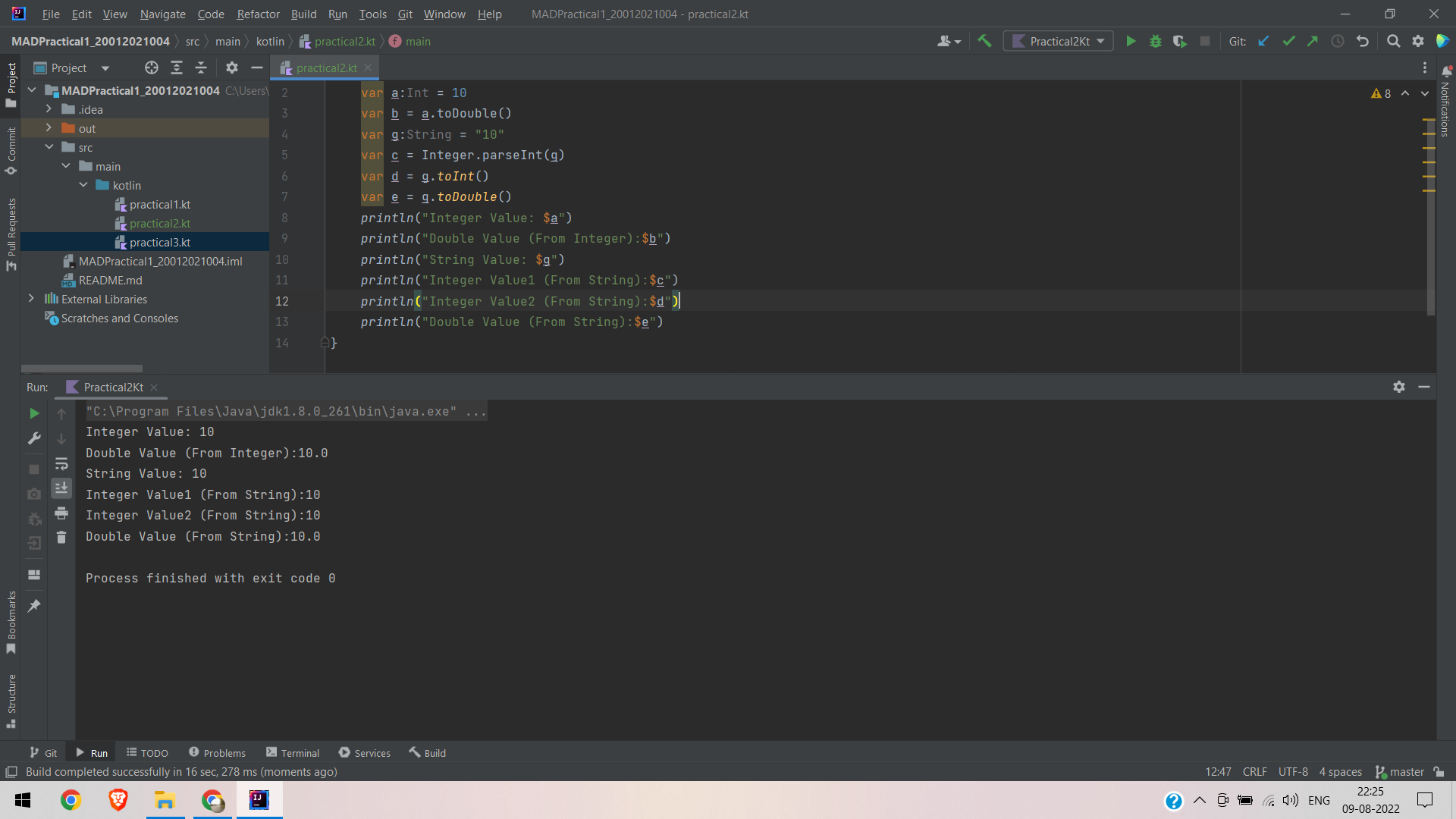This screenshot has width=1456, height=819.
Task: Toggle scroll to end in Run console
Action: coord(61,488)
